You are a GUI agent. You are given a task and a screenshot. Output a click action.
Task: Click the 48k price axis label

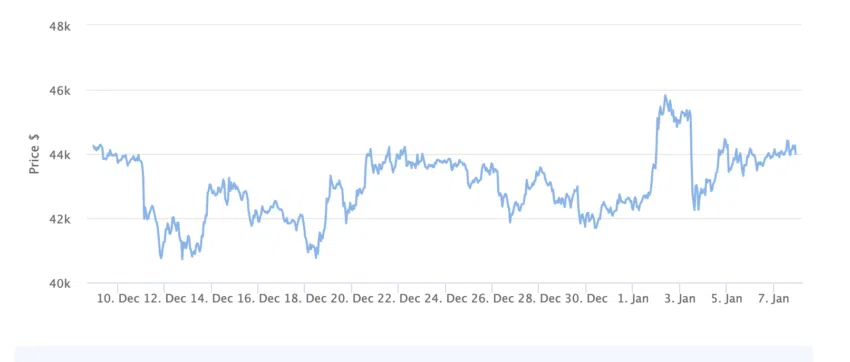[x=61, y=26]
